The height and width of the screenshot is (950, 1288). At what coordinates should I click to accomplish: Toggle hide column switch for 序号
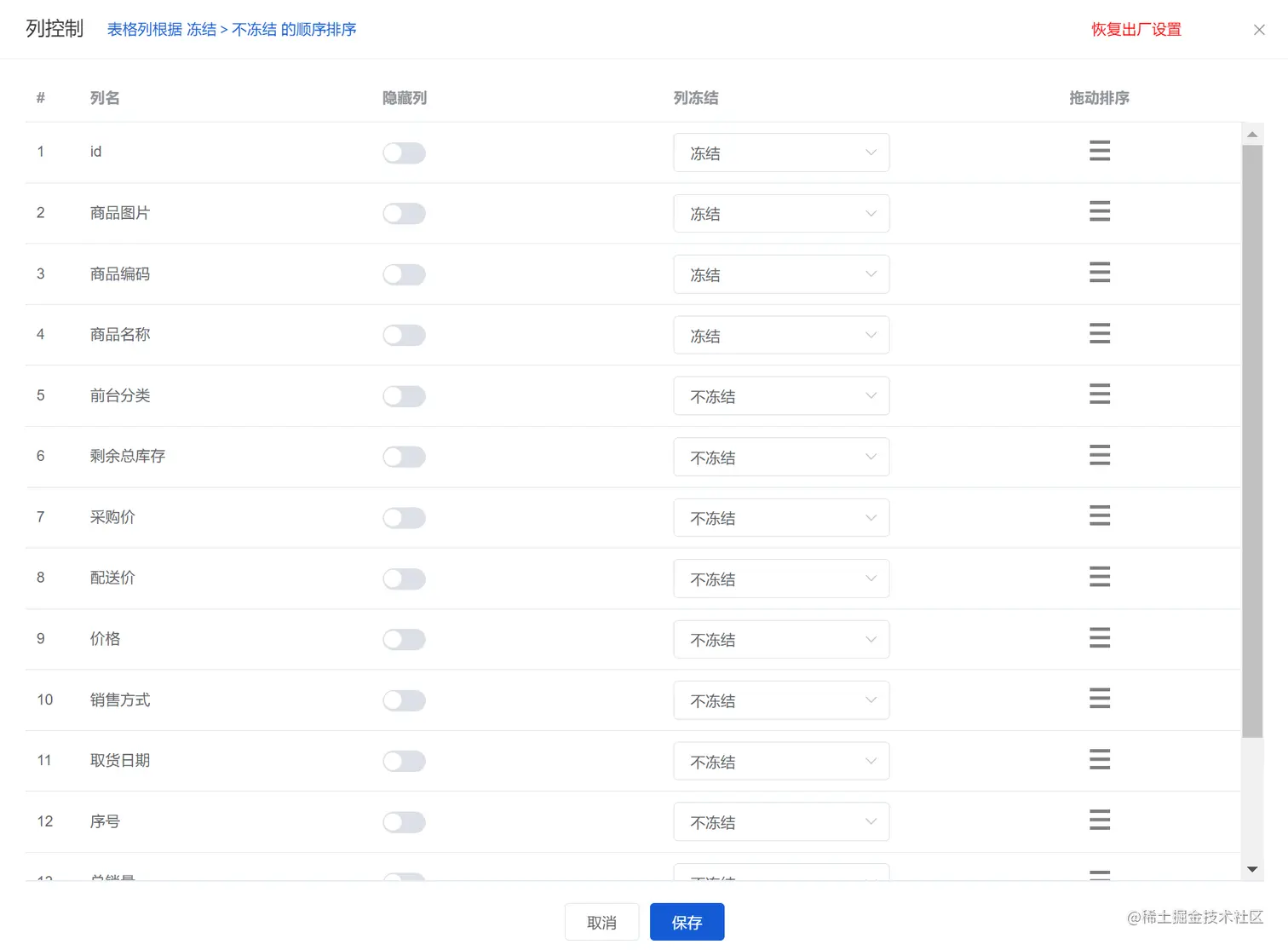click(404, 823)
